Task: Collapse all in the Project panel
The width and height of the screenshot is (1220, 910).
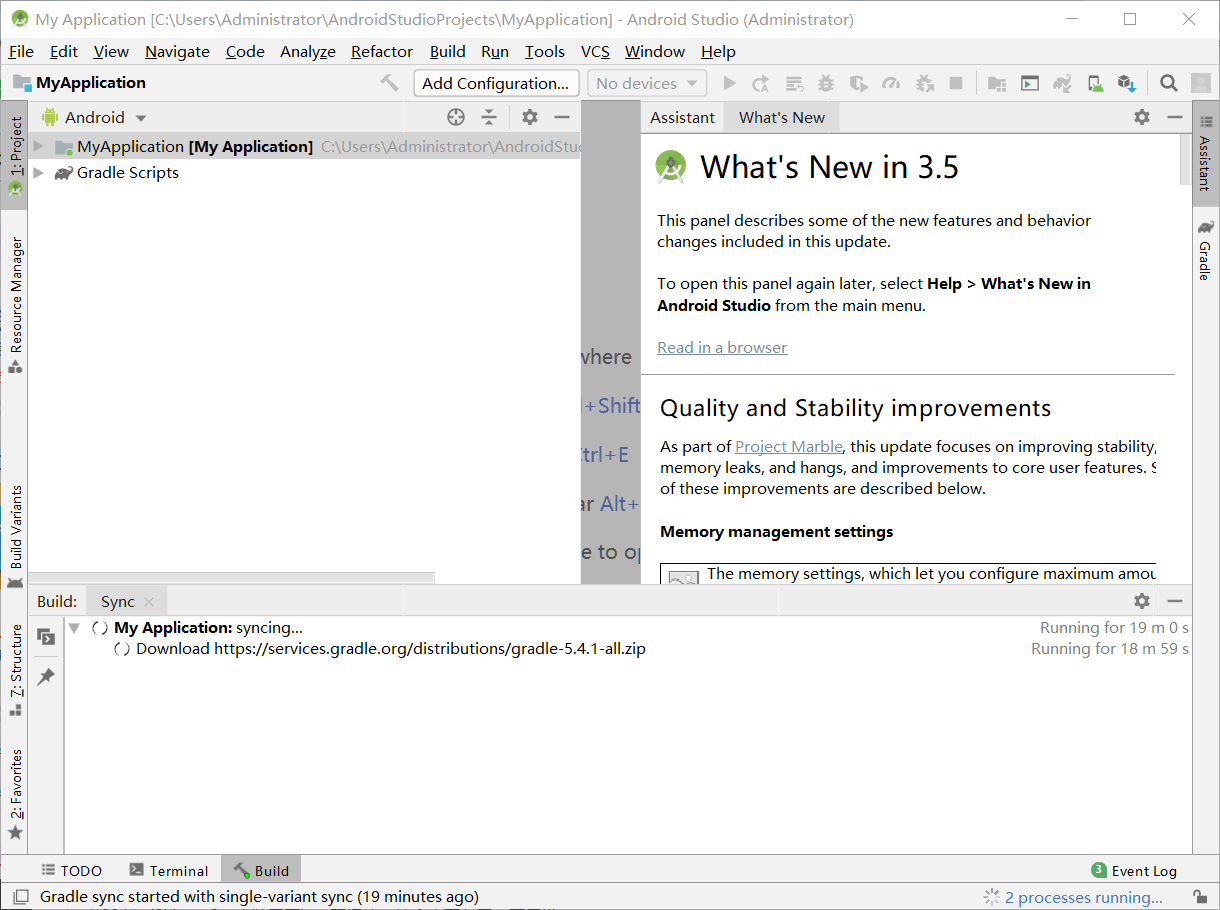Action: (489, 117)
